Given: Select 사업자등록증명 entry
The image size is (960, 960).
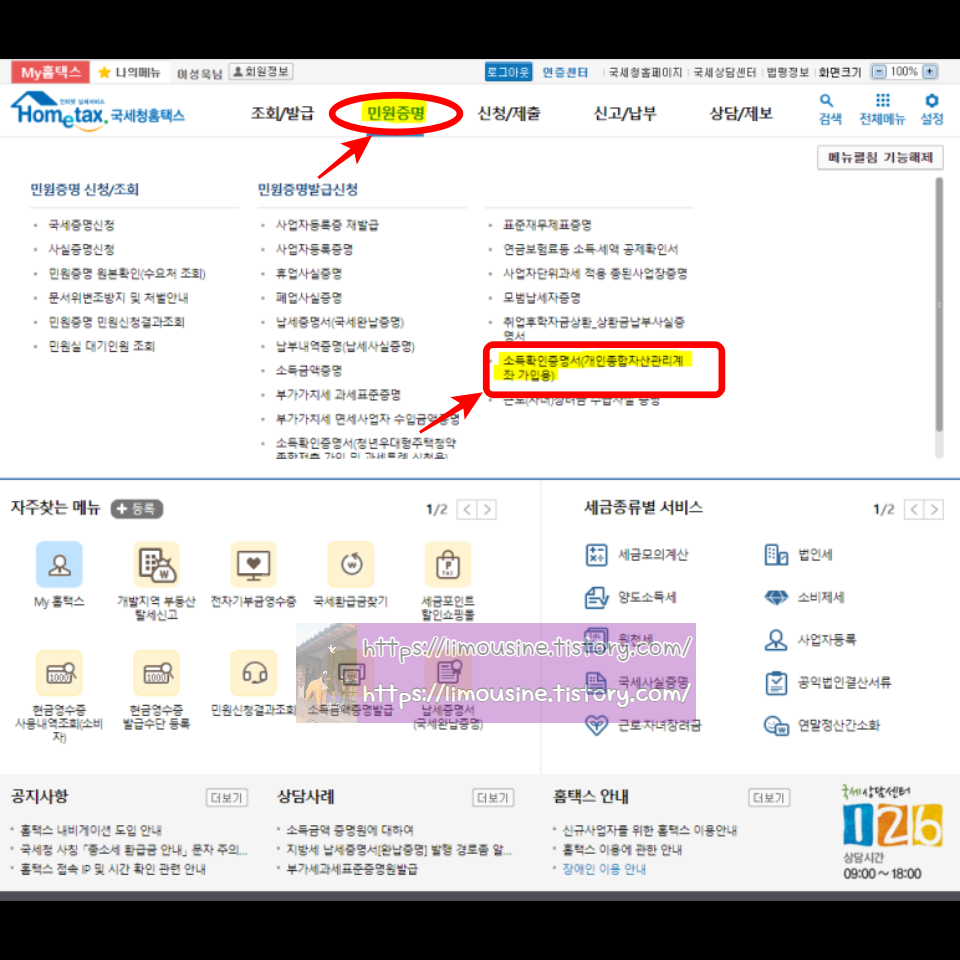Looking at the screenshot, I should click(314, 249).
